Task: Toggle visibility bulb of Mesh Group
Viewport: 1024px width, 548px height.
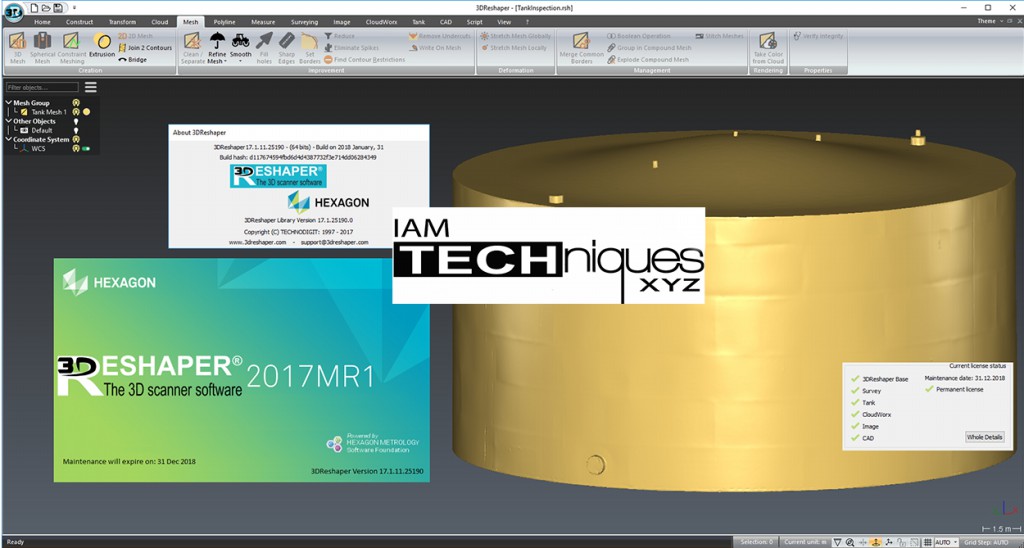Action: coord(76,103)
